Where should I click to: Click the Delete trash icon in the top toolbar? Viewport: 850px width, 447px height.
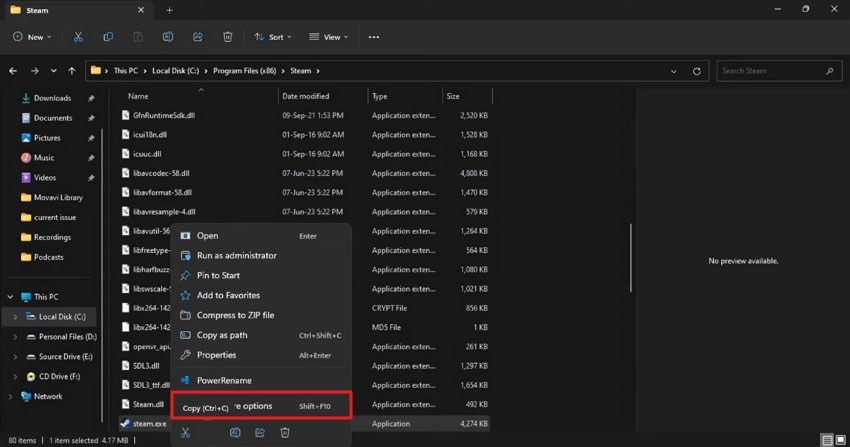pos(228,37)
